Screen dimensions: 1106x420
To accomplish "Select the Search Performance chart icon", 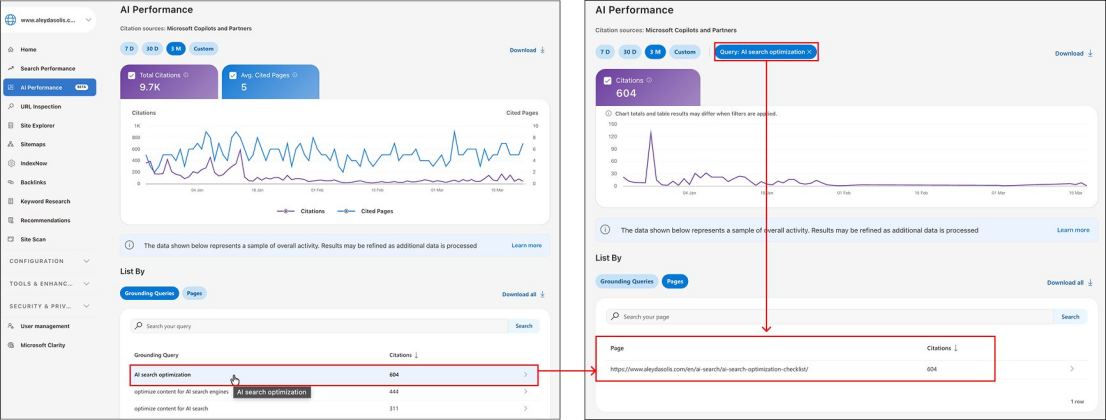I will pos(11,68).
